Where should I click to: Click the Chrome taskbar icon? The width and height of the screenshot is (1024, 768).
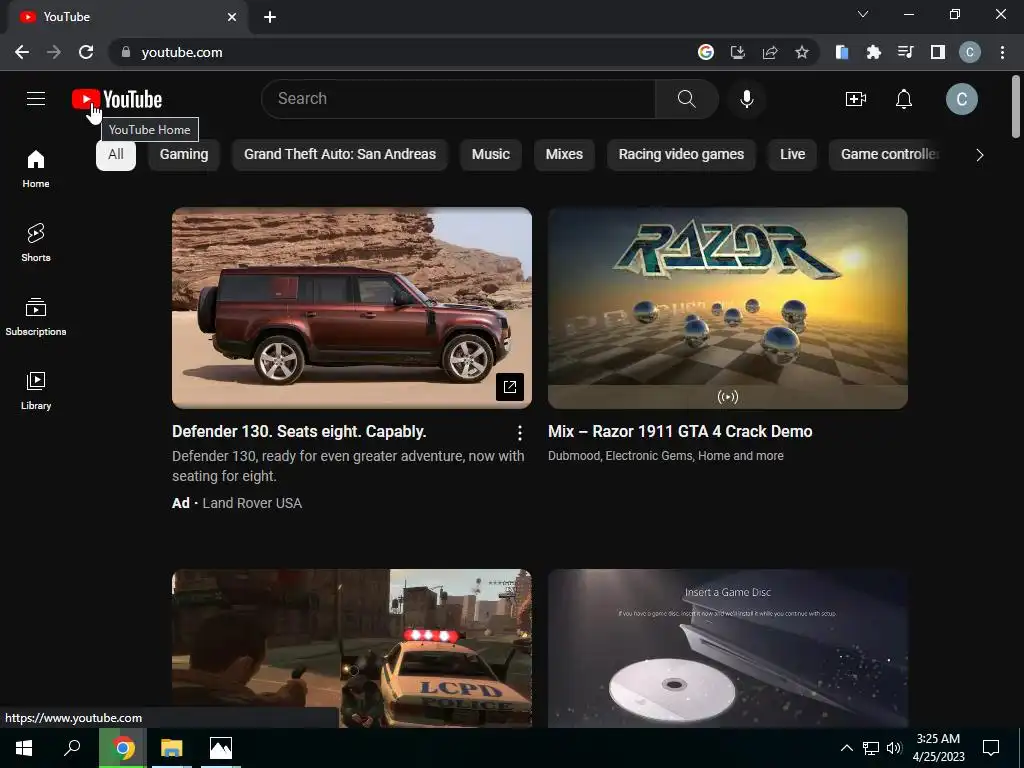pos(122,748)
